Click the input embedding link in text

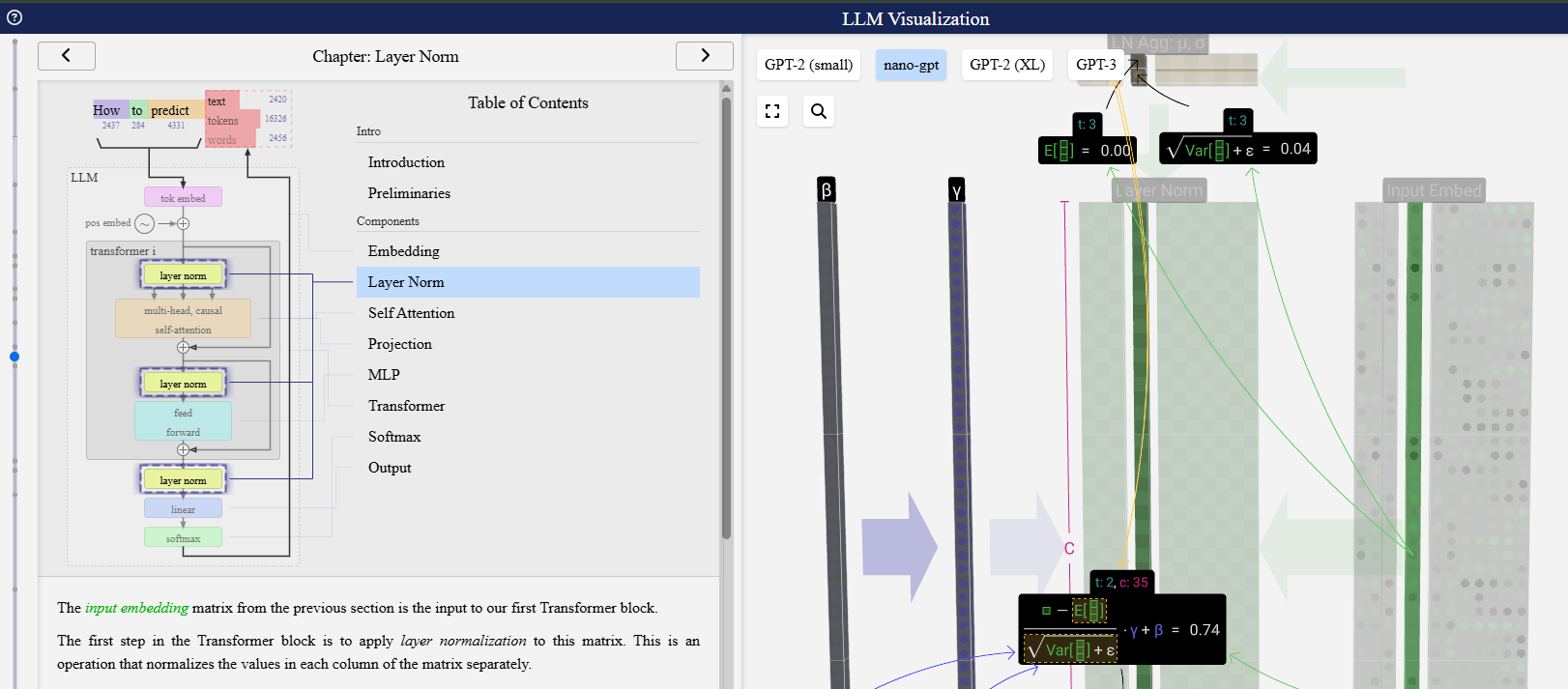click(x=136, y=608)
